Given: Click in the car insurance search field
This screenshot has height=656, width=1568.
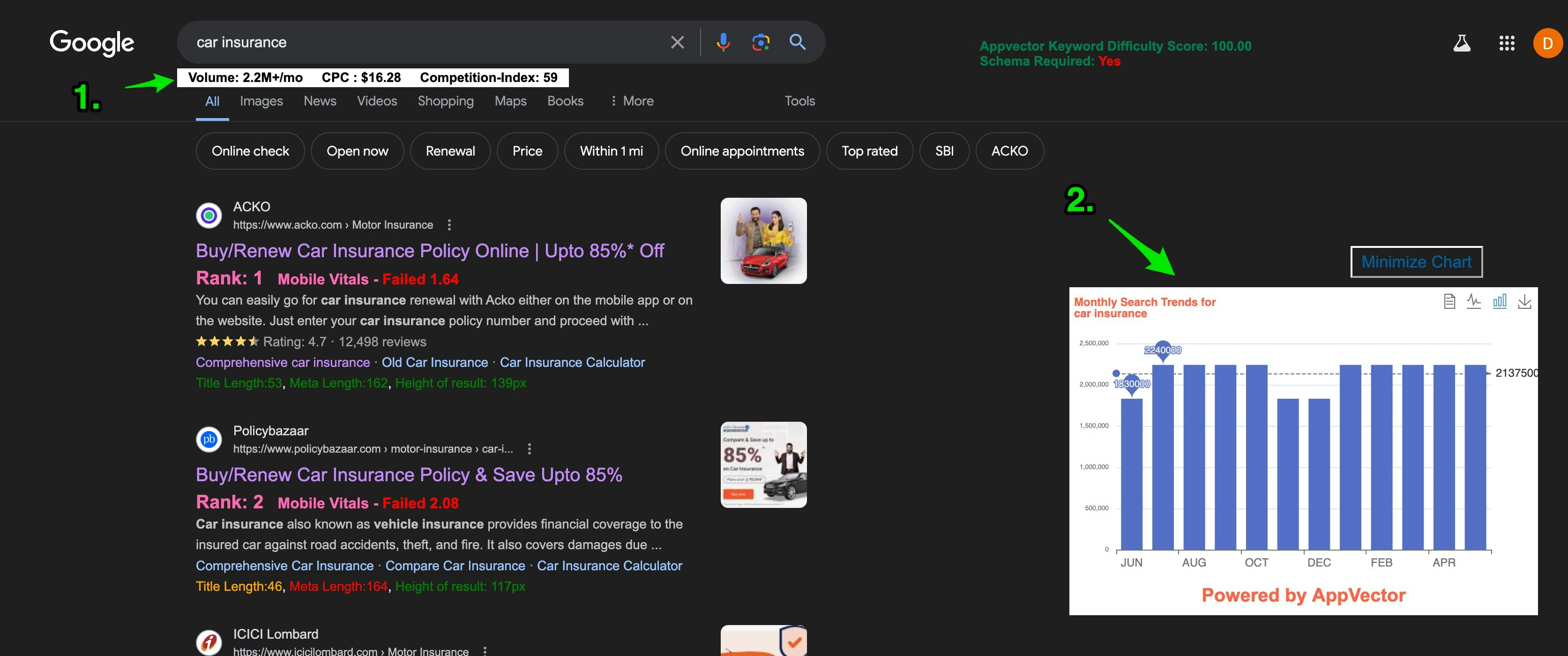Looking at the screenshot, I should coord(426,42).
